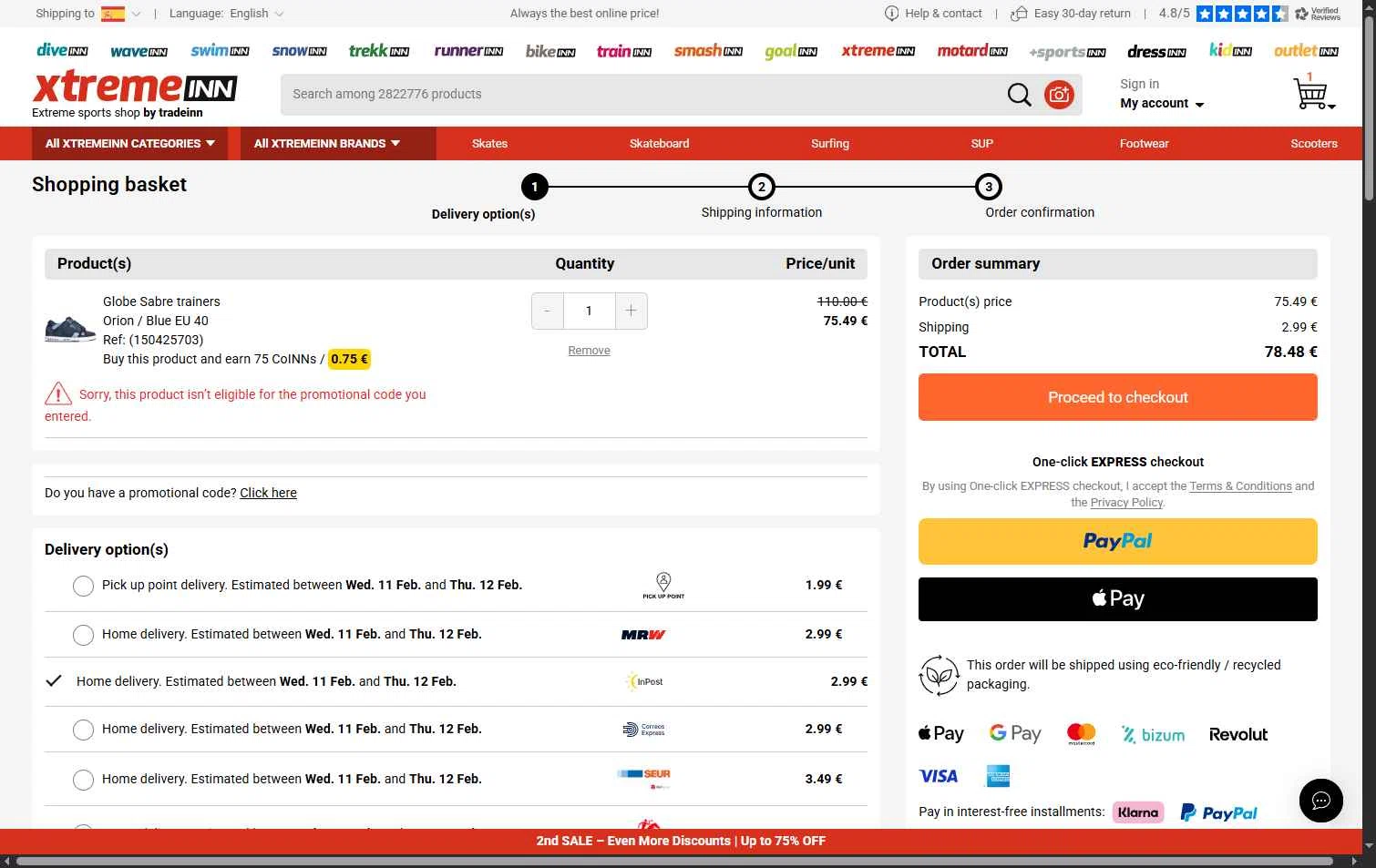Click the search magnifier icon
1376x868 pixels.
coord(1019,95)
